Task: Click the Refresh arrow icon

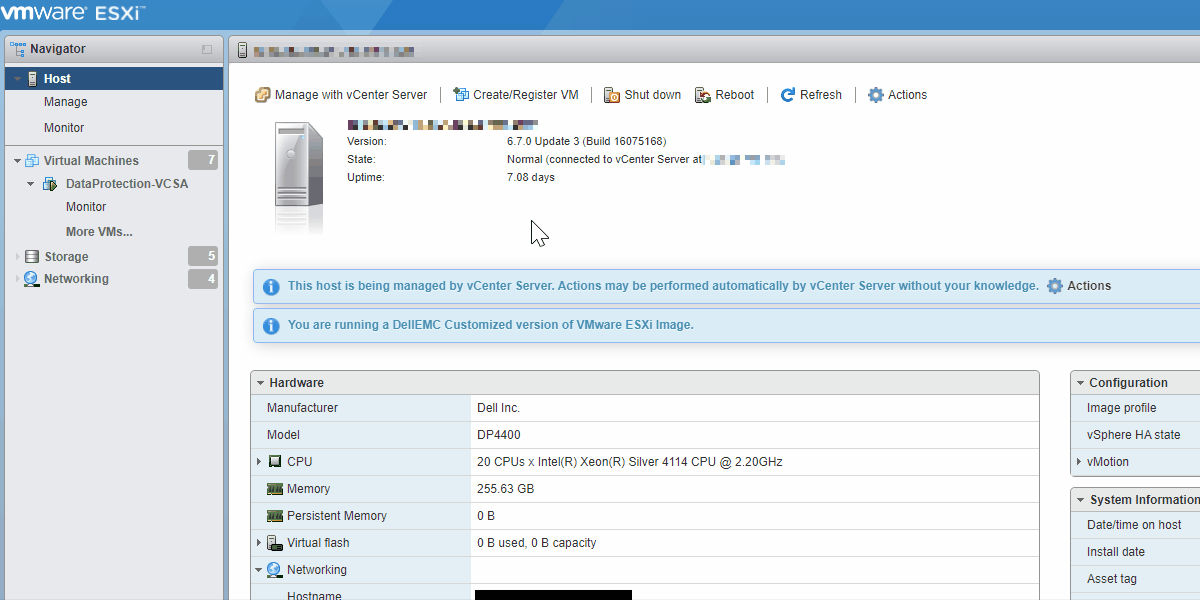Action: (x=788, y=95)
